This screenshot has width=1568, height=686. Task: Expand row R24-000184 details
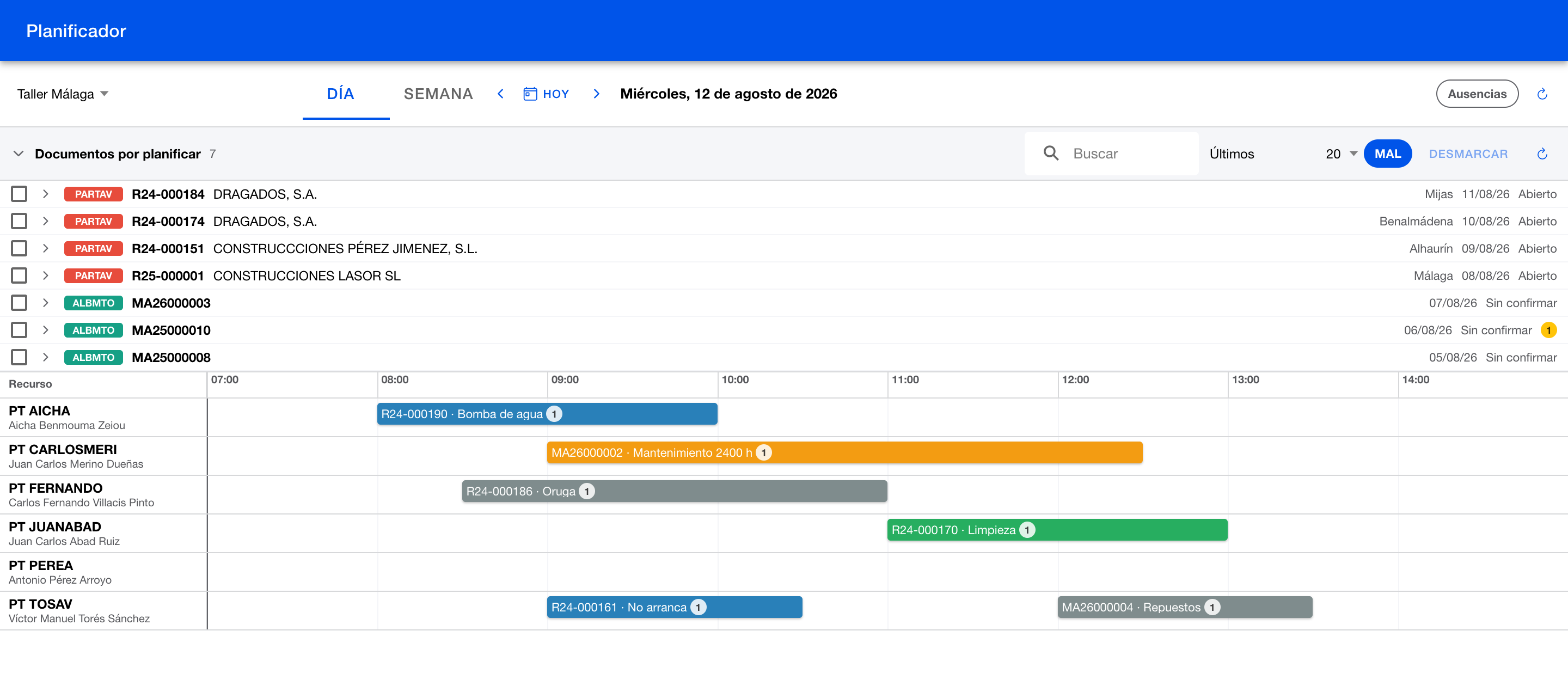(x=45, y=194)
